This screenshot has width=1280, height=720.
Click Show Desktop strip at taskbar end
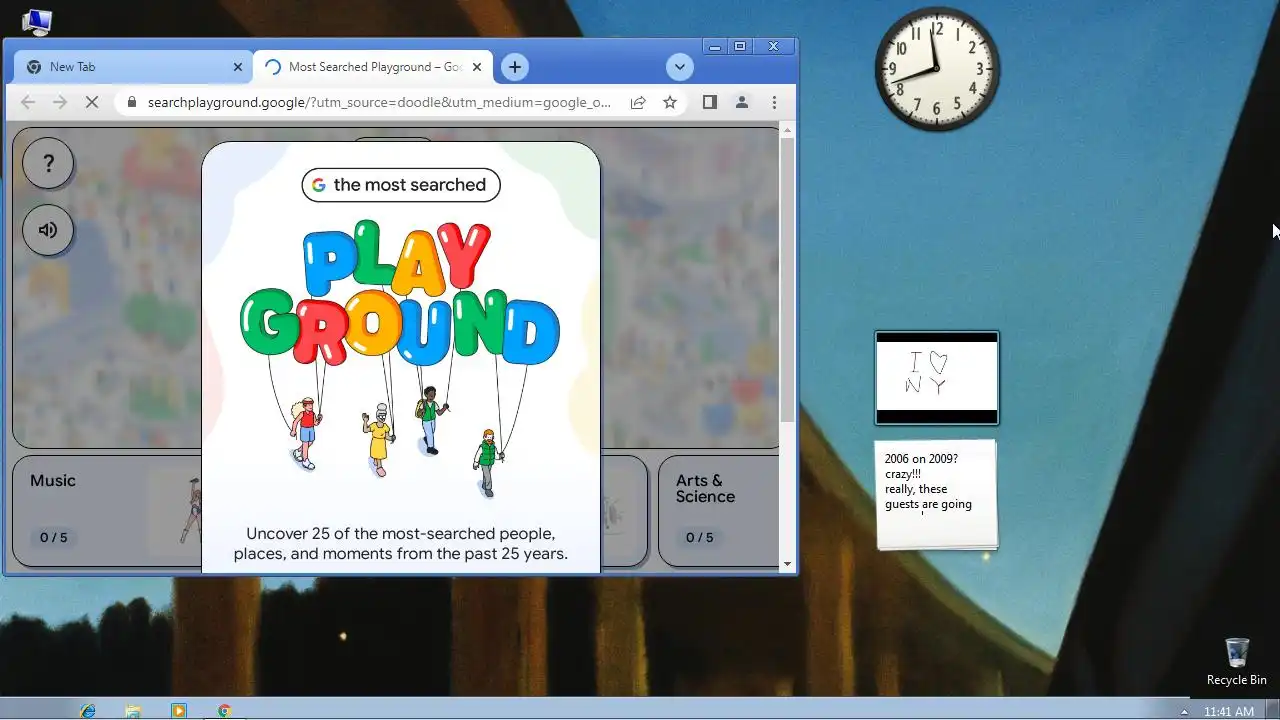(x=1273, y=710)
